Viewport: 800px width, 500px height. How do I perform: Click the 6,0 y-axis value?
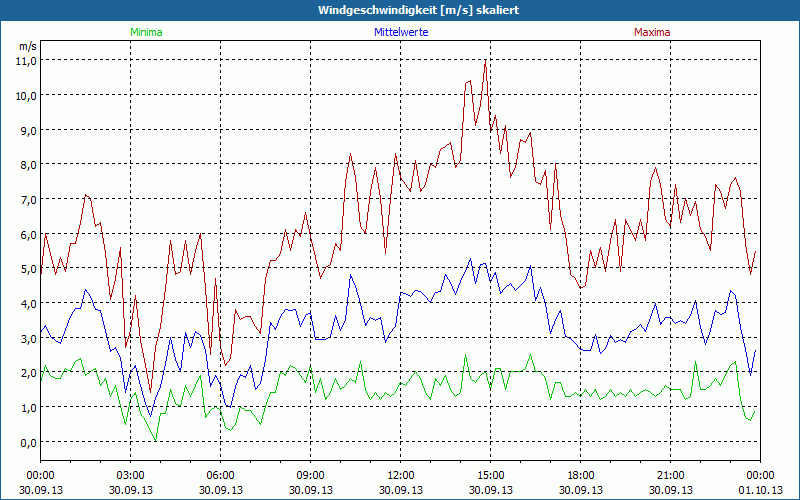pos(28,234)
